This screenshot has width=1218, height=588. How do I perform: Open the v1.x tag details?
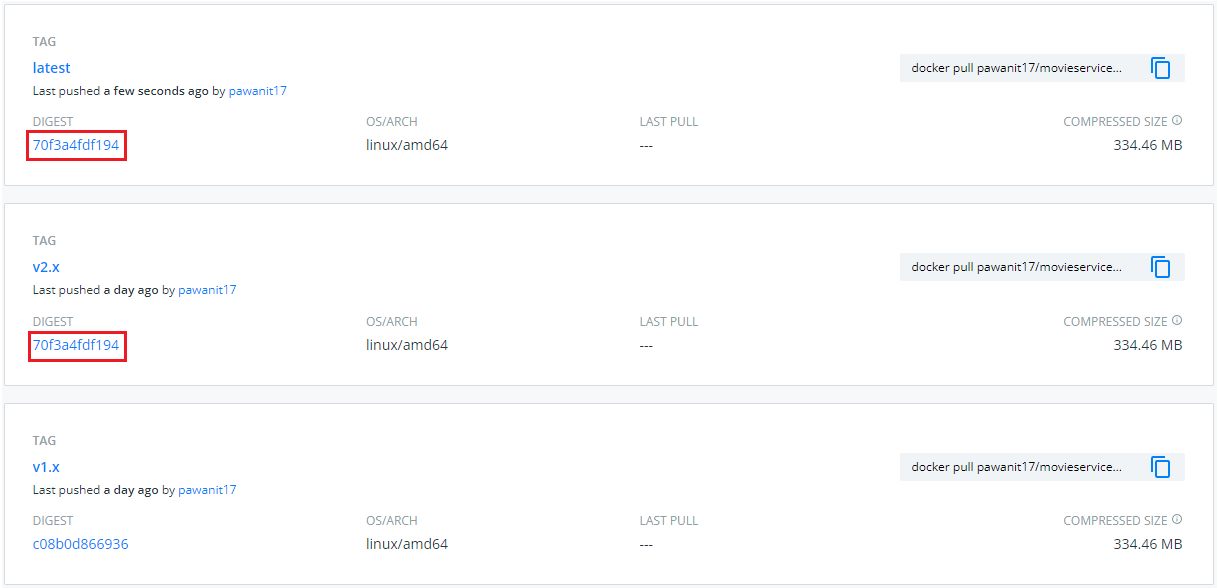(46, 466)
